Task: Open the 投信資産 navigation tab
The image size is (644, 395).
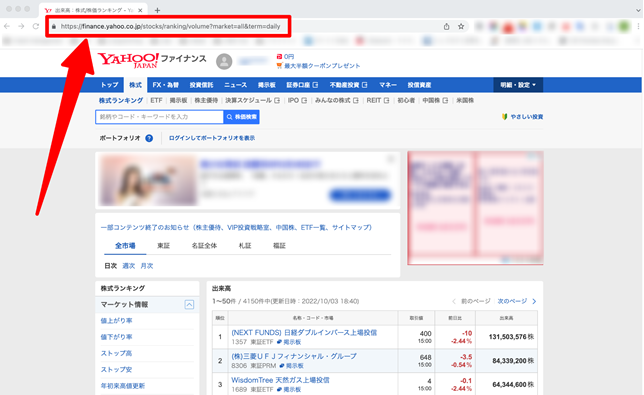Action: click(x=419, y=85)
